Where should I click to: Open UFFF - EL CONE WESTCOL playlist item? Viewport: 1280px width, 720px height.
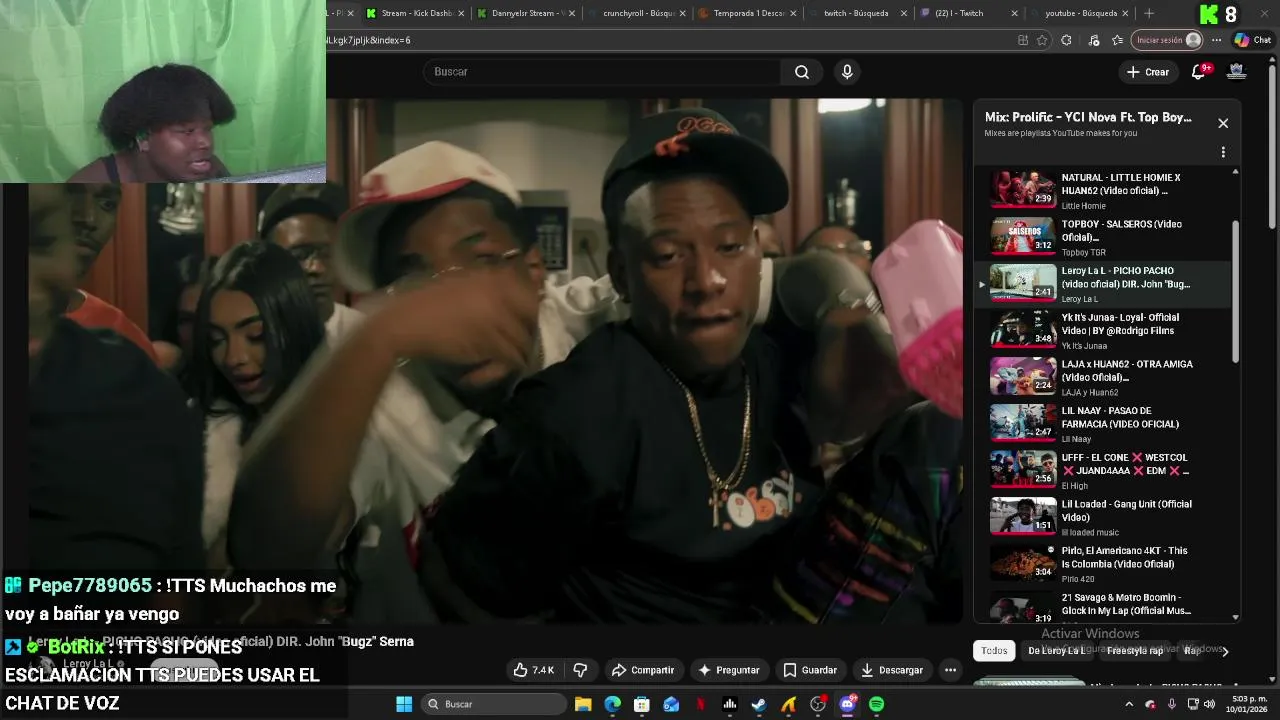click(1104, 470)
